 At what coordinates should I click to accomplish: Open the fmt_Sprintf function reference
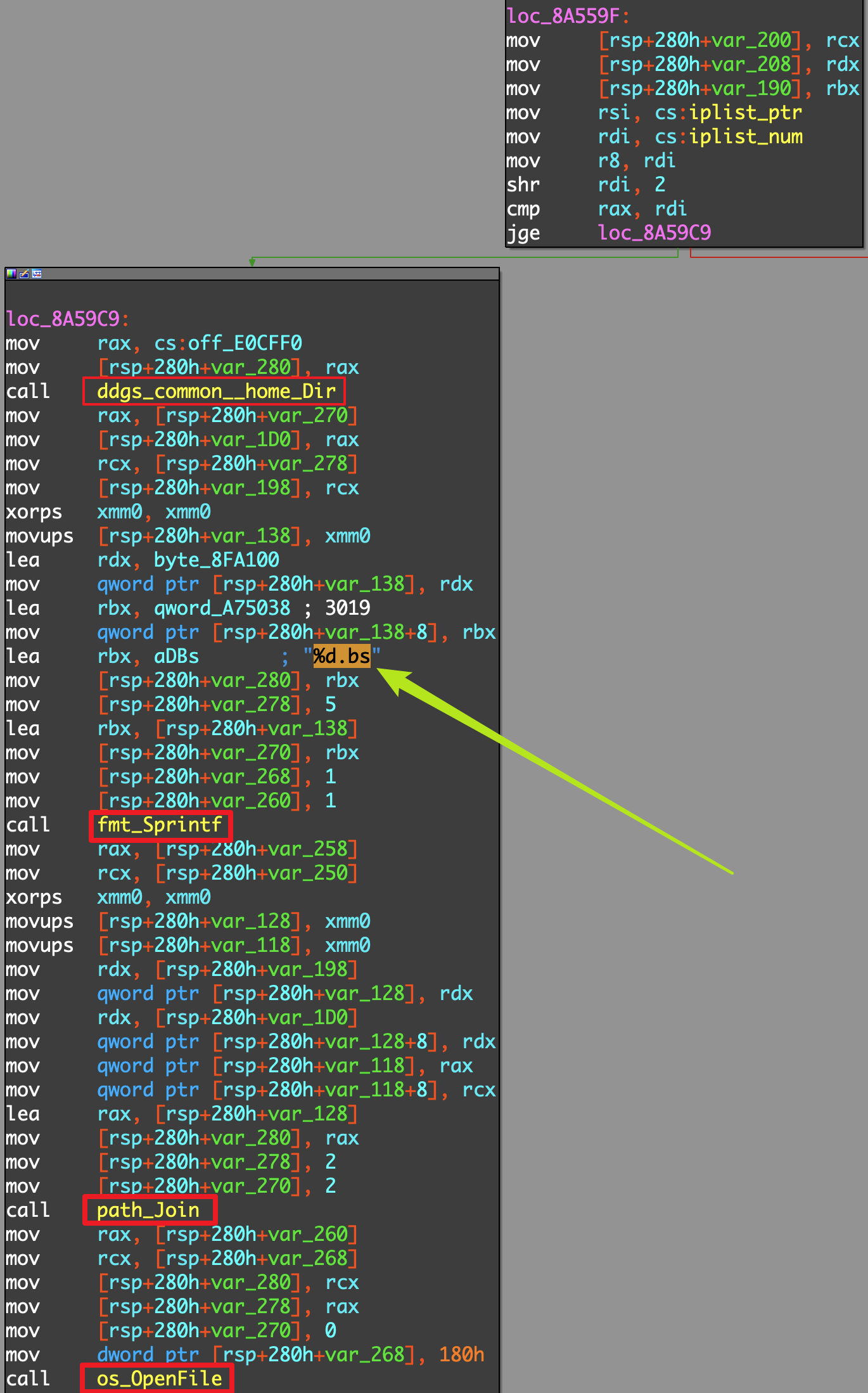pyautogui.click(x=160, y=825)
